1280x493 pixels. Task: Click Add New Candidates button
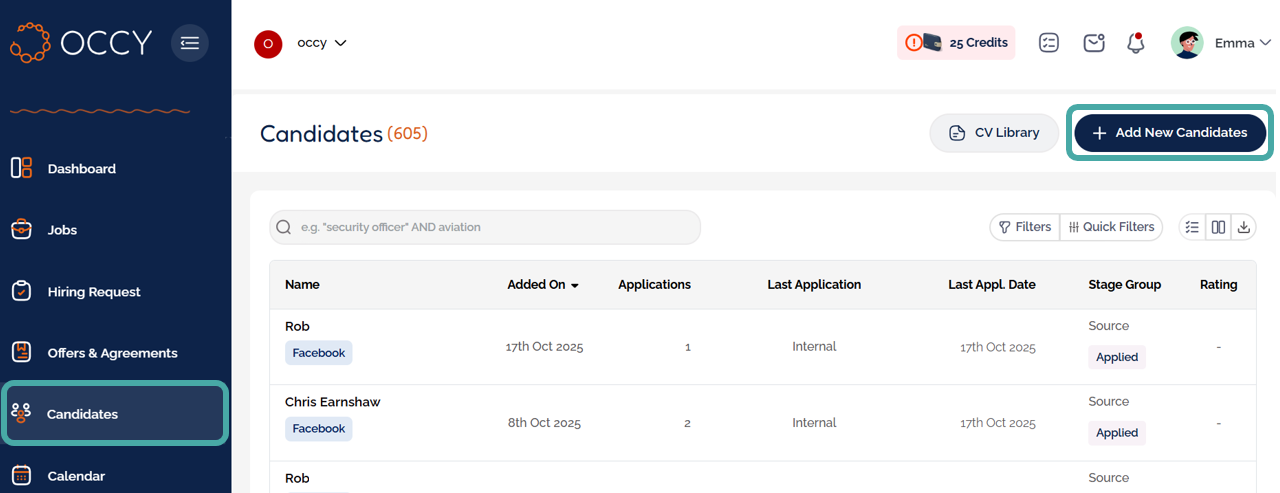(x=1169, y=133)
